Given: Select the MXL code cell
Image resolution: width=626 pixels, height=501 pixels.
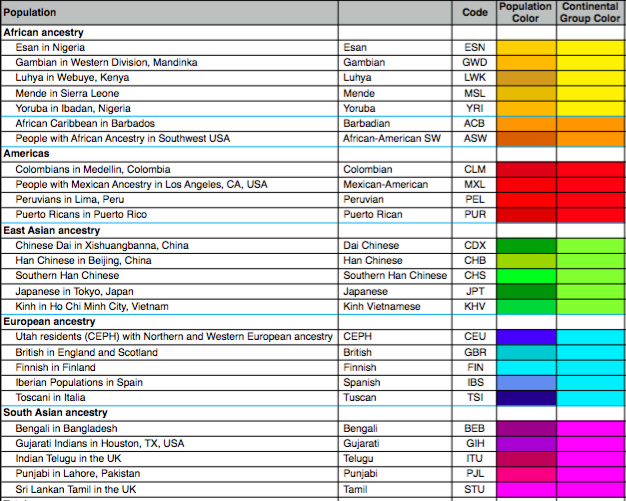Looking at the screenshot, I should click(x=475, y=184).
